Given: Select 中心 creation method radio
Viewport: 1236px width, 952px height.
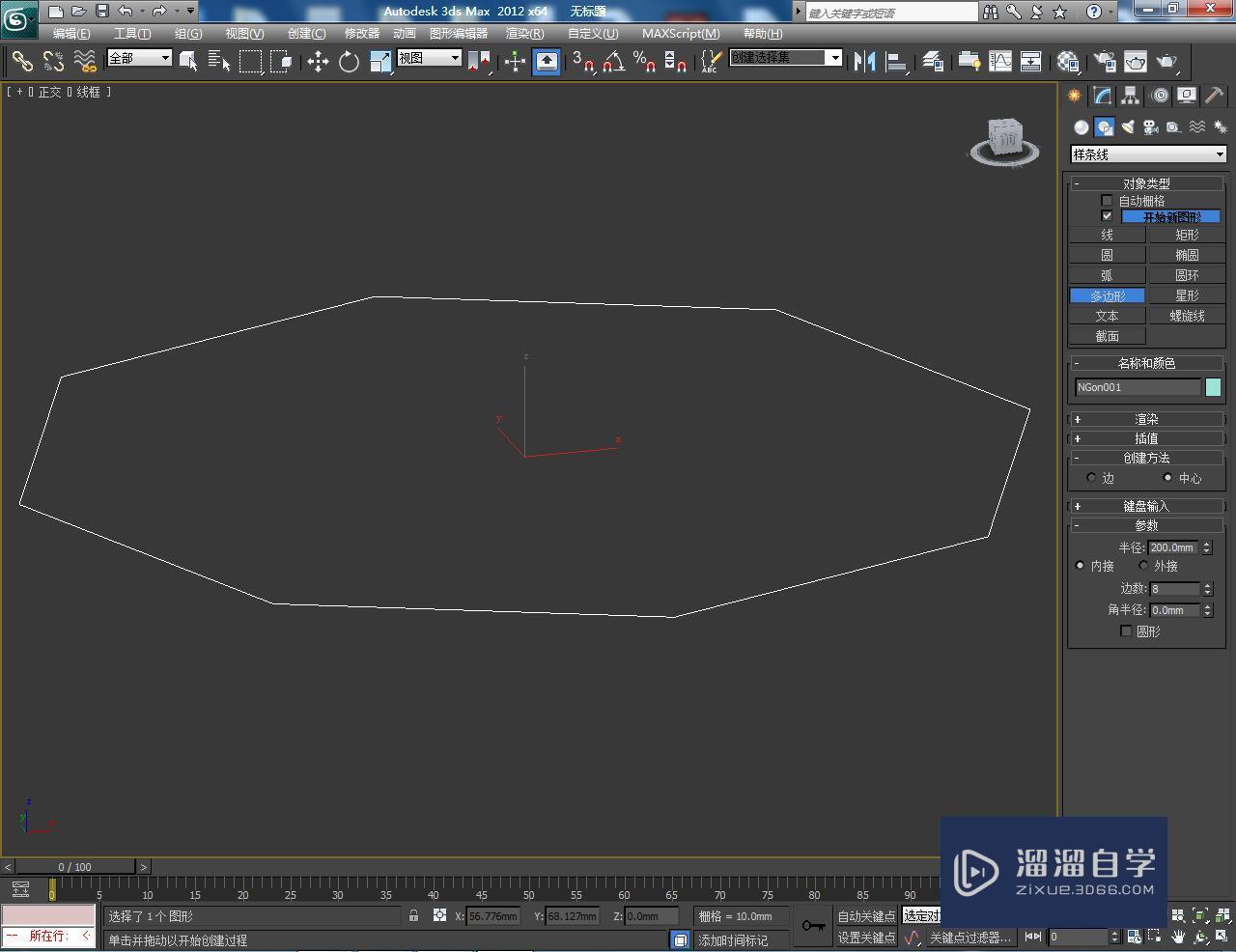Looking at the screenshot, I should click(x=1167, y=477).
